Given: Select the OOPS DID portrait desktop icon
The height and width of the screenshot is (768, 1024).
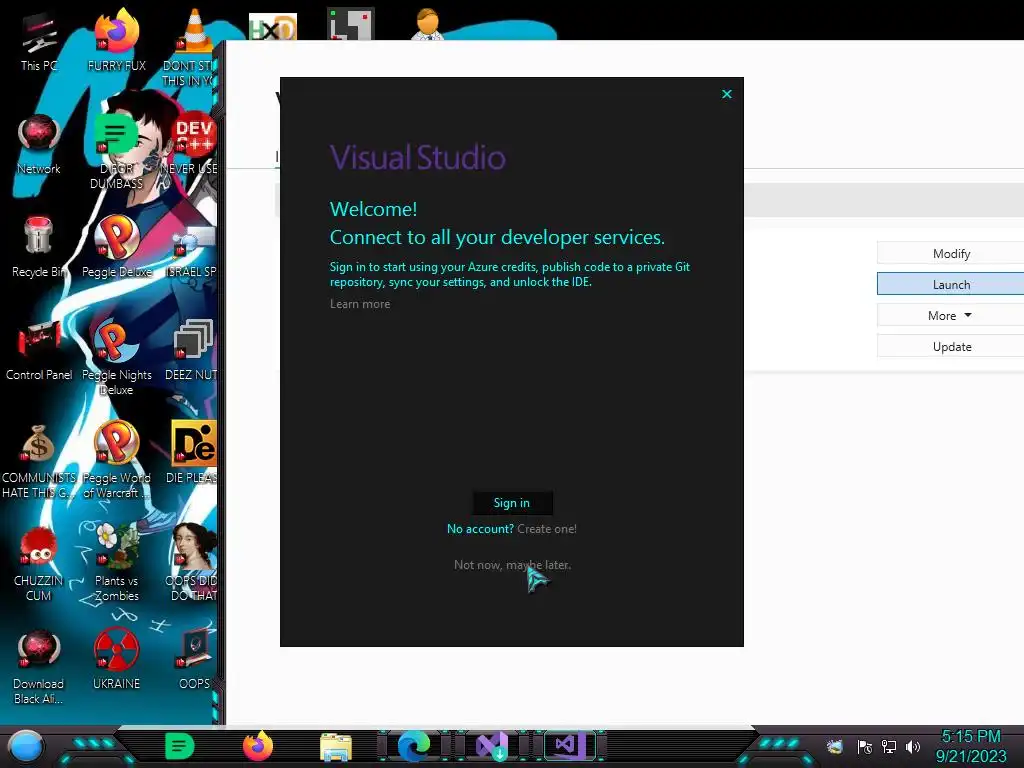Looking at the screenshot, I should pyautogui.click(x=193, y=563).
